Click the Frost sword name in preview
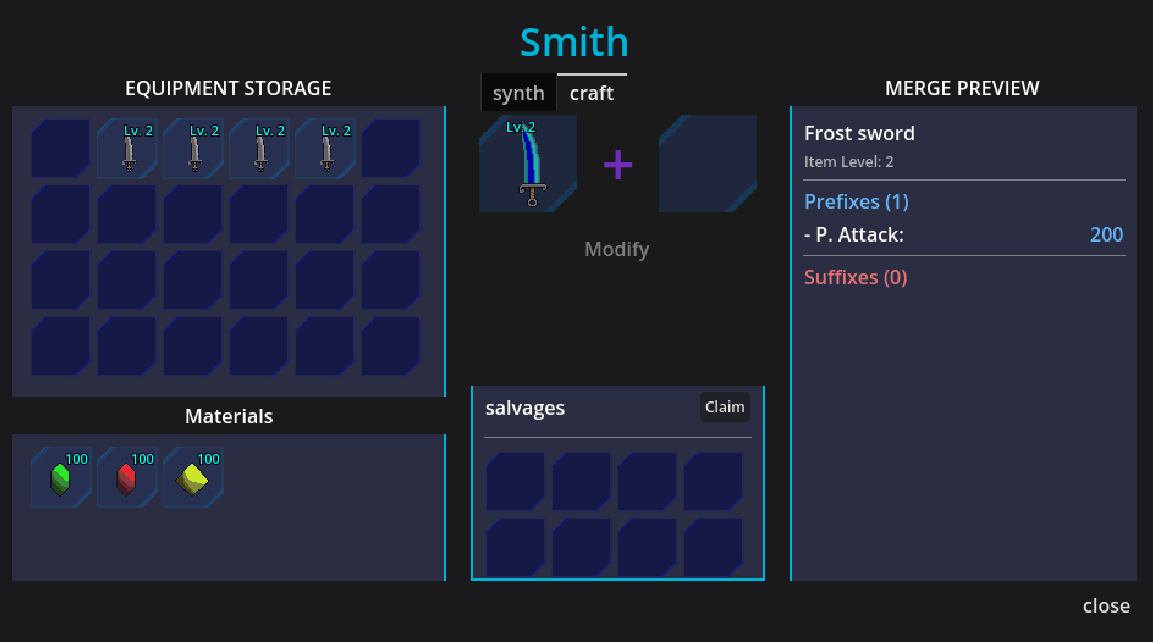The height and width of the screenshot is (642, 1153). tap(859, 133)
